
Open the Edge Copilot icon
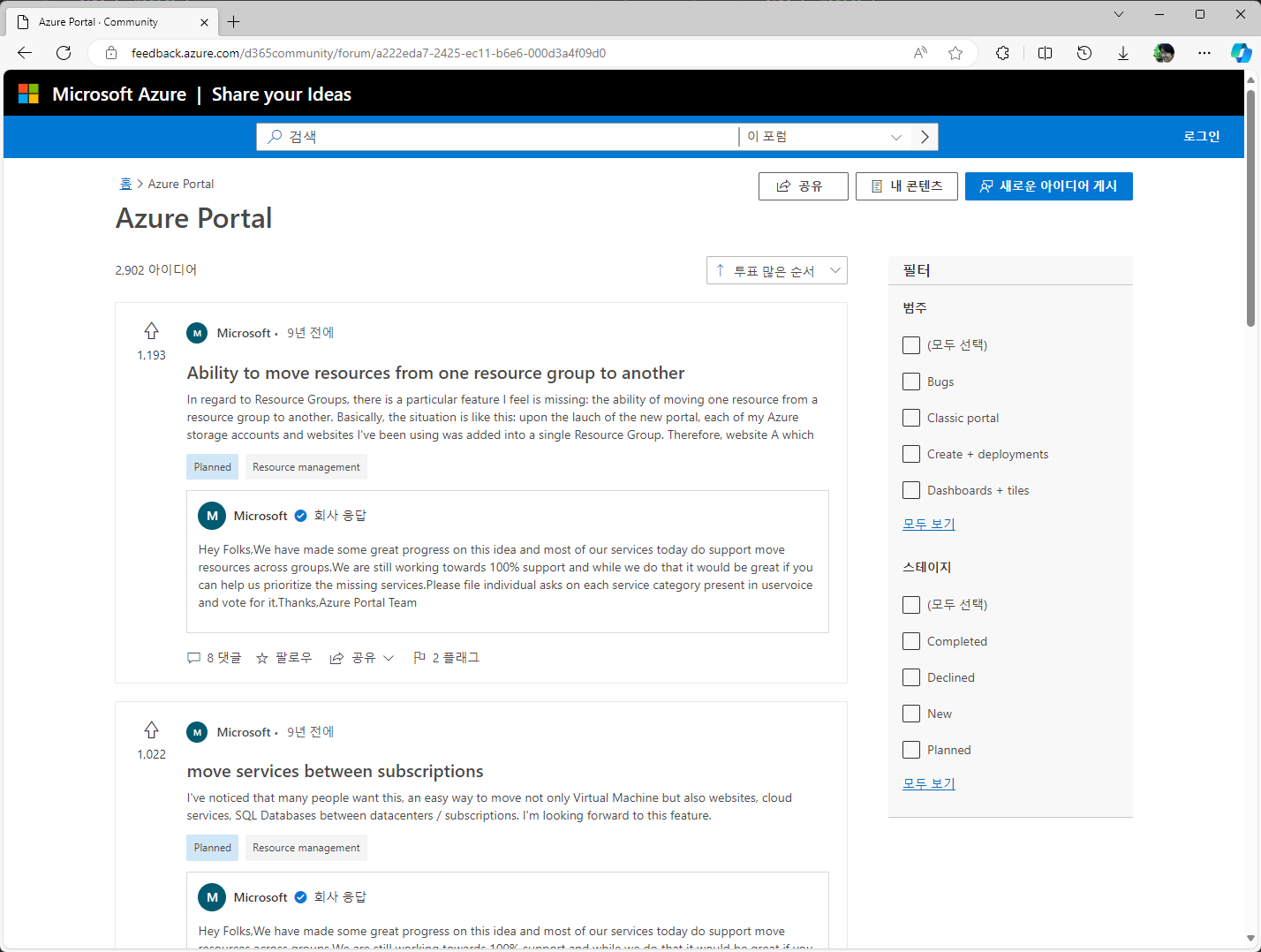tap(1241, 53)
